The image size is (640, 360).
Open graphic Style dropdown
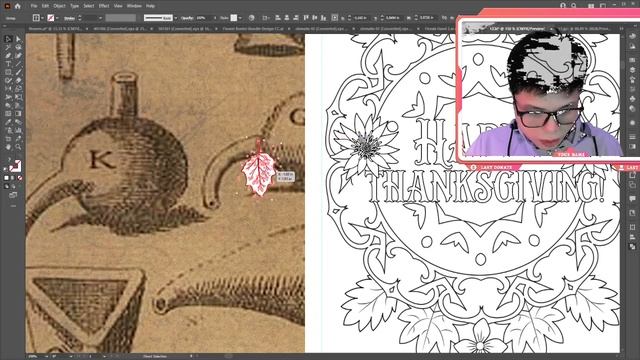click(x=240, y=18)
